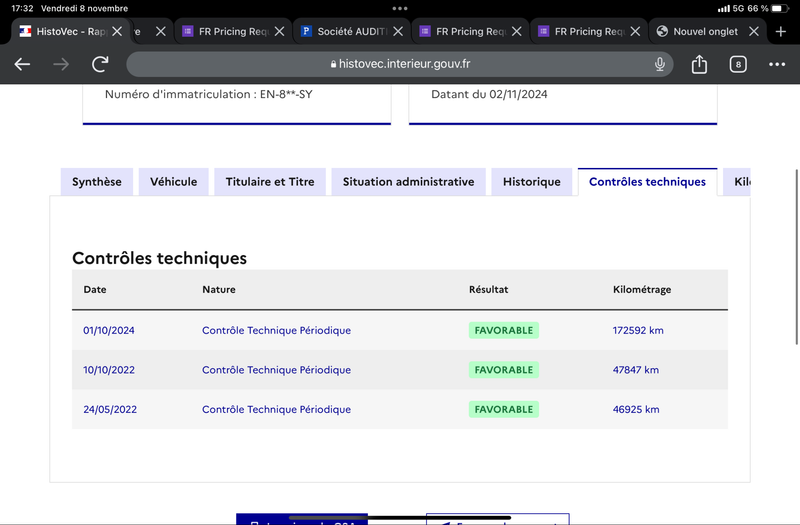800x525 pixels.
Task: Click Contrôle Technique Périodique in 10/10/2022 row
Action: (x=277, y=370)
